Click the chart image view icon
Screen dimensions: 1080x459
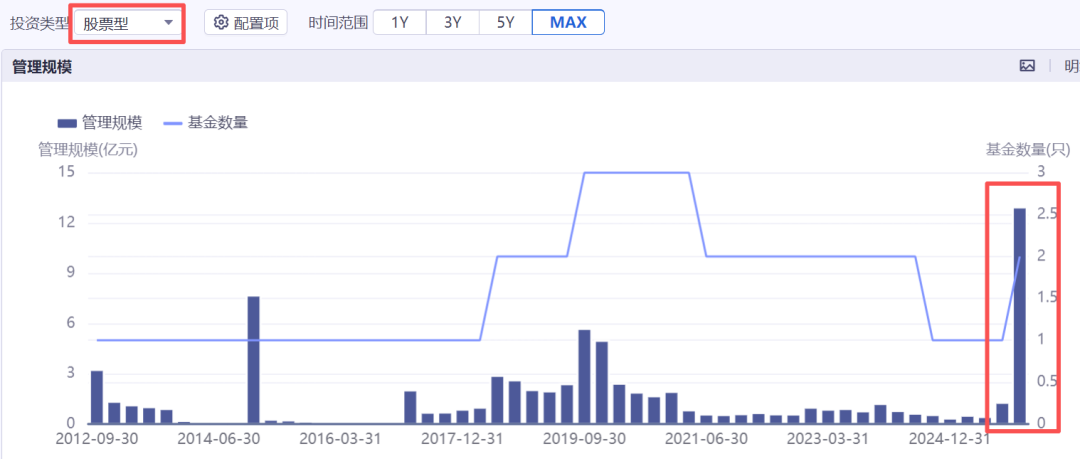pyautogui.click(x=1027, y=66)
